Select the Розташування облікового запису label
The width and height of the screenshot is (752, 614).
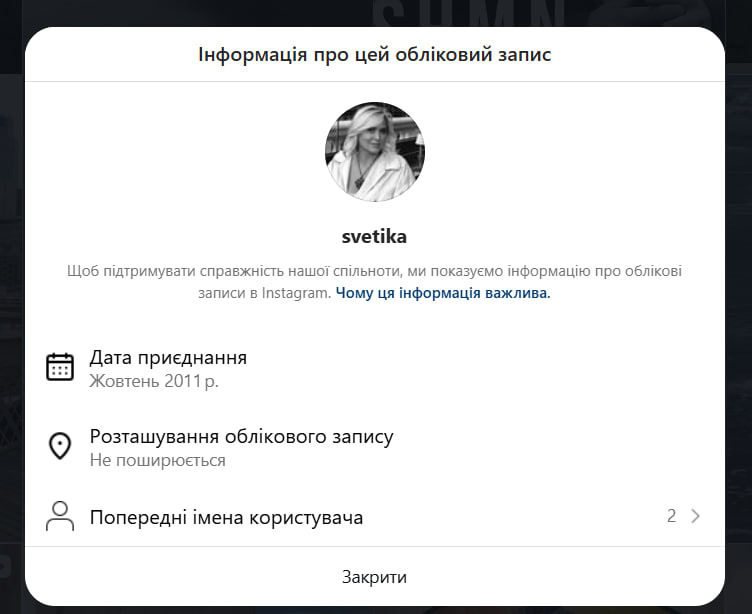click(241, 436)
